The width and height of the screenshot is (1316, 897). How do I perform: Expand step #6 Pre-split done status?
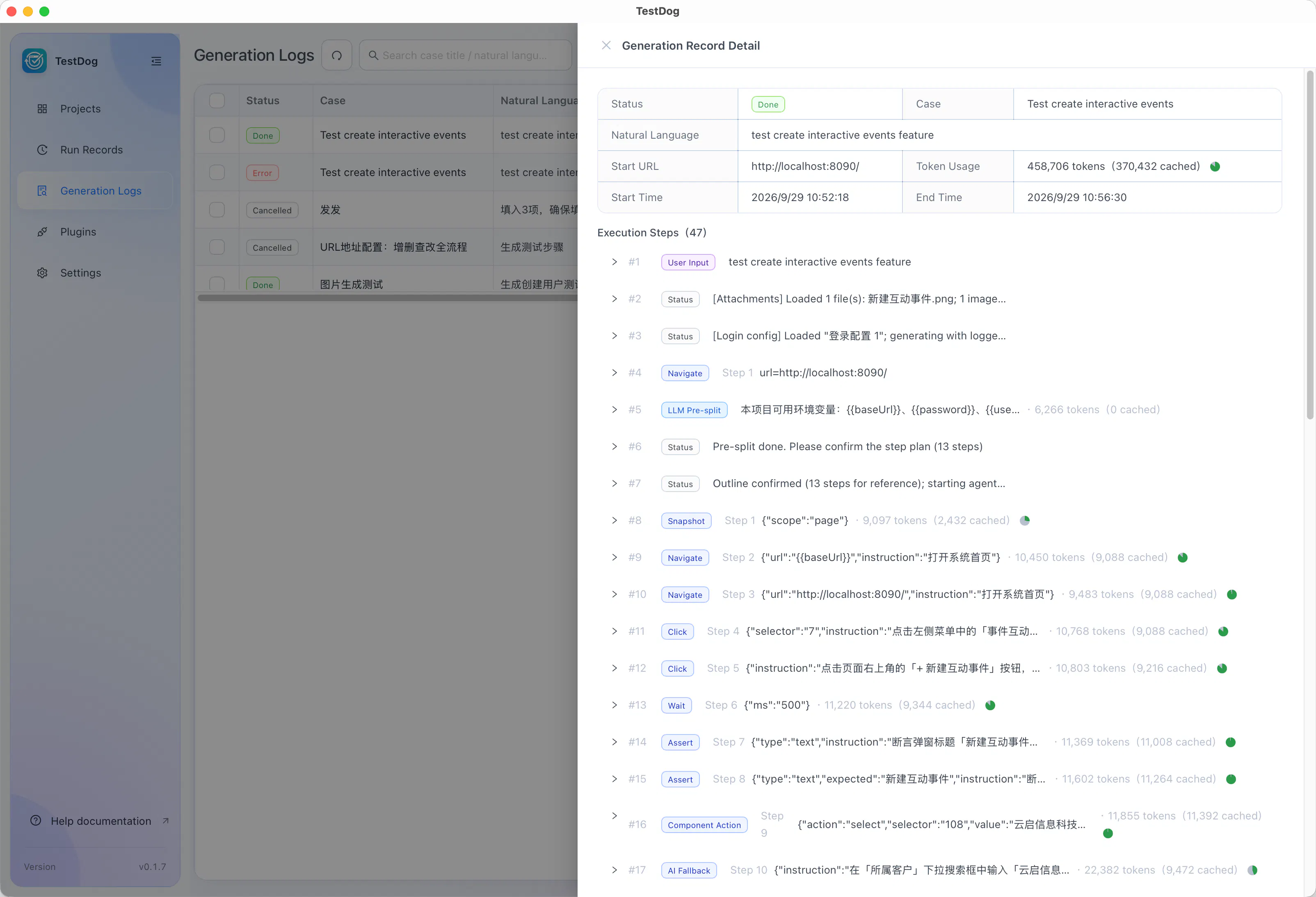coord(615,446)
